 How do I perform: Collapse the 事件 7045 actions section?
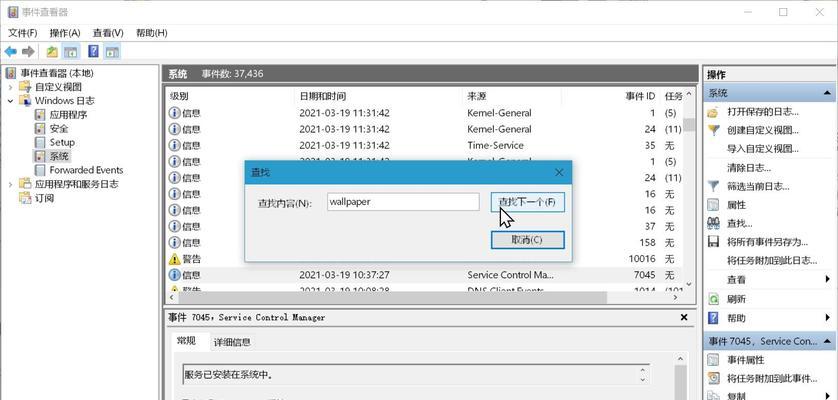pos(827,341)
